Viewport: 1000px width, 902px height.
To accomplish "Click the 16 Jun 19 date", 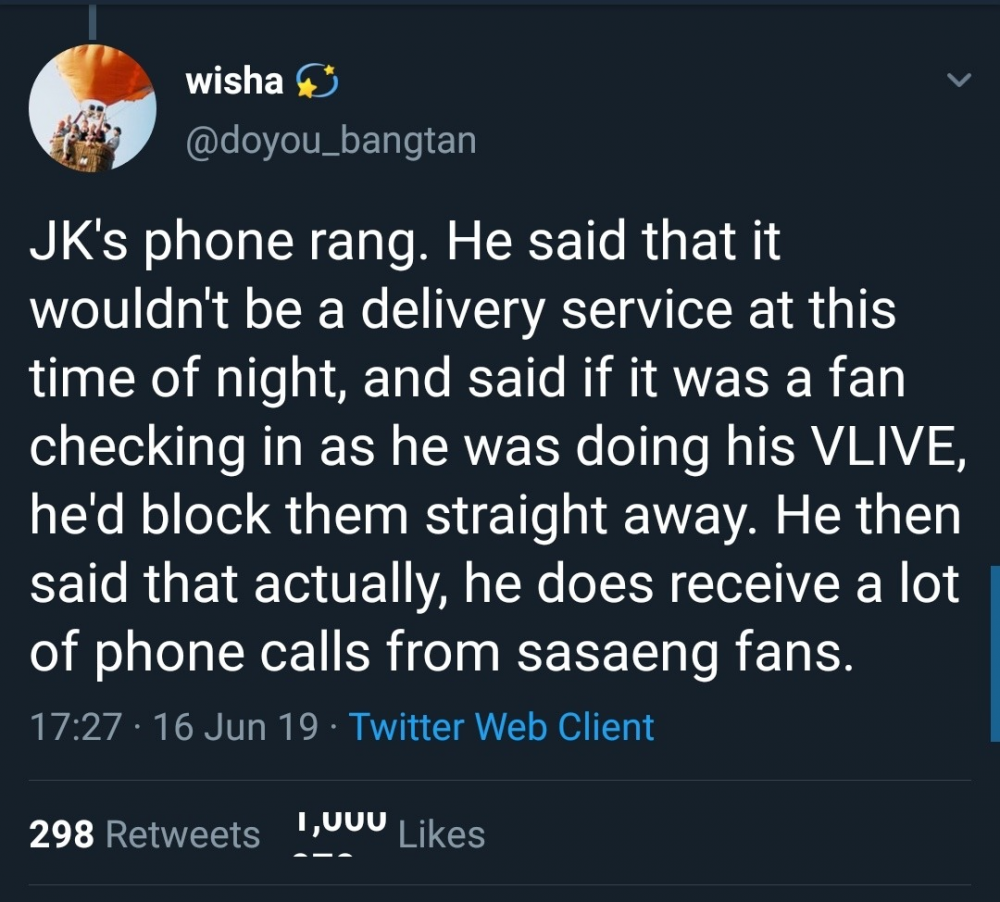I will 235,727.
